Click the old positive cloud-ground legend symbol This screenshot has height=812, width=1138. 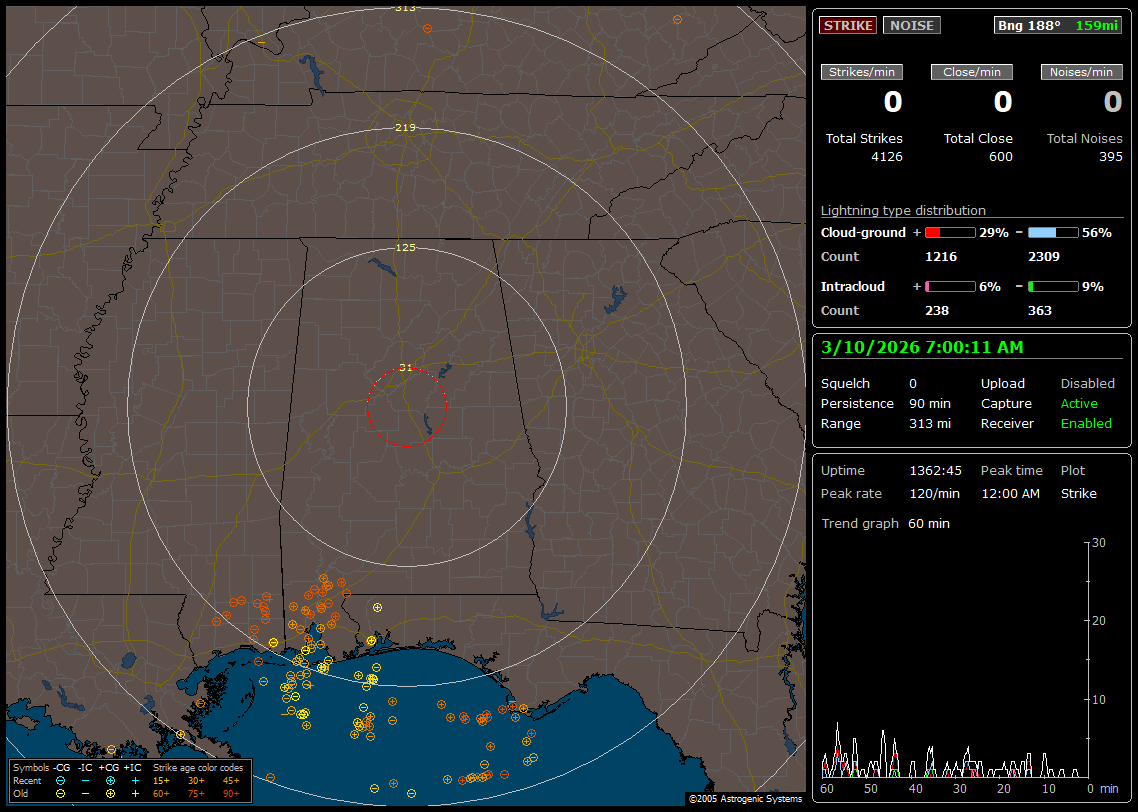click(x=110, y=793)
